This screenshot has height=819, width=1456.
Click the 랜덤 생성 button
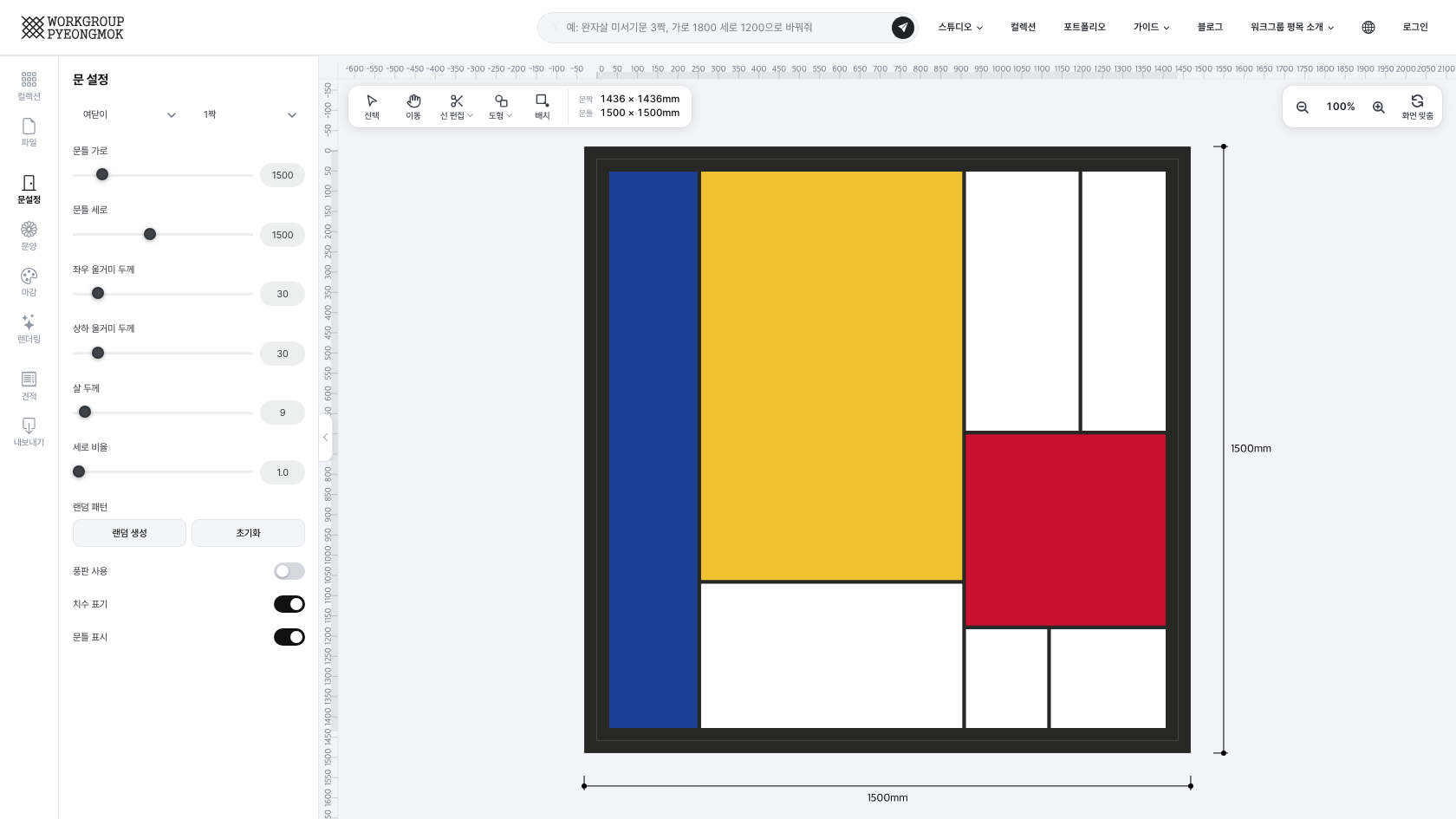tap(129, 533)
